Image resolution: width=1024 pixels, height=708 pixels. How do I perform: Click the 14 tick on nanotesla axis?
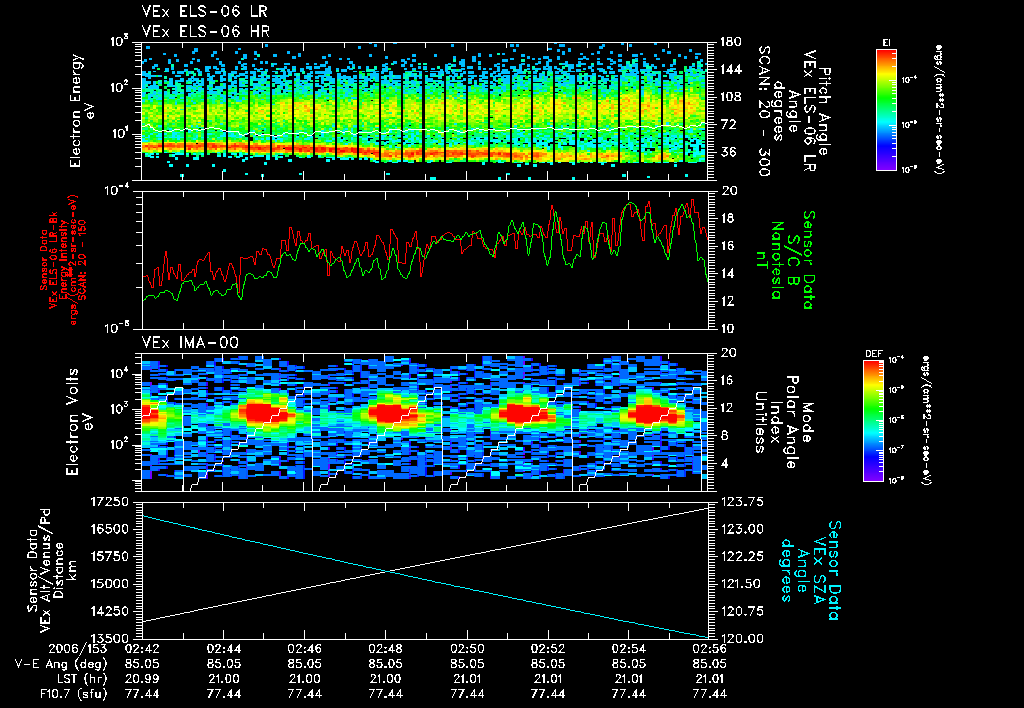(728, 274)
